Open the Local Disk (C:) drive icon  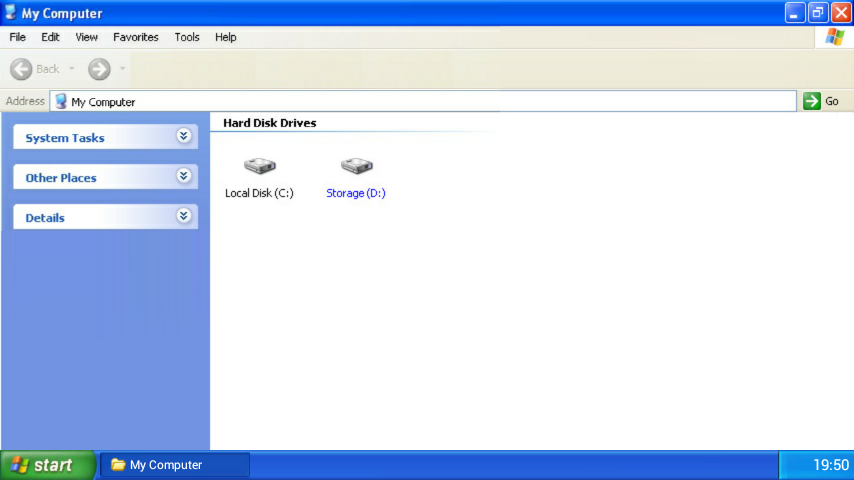tap(260, 166)
